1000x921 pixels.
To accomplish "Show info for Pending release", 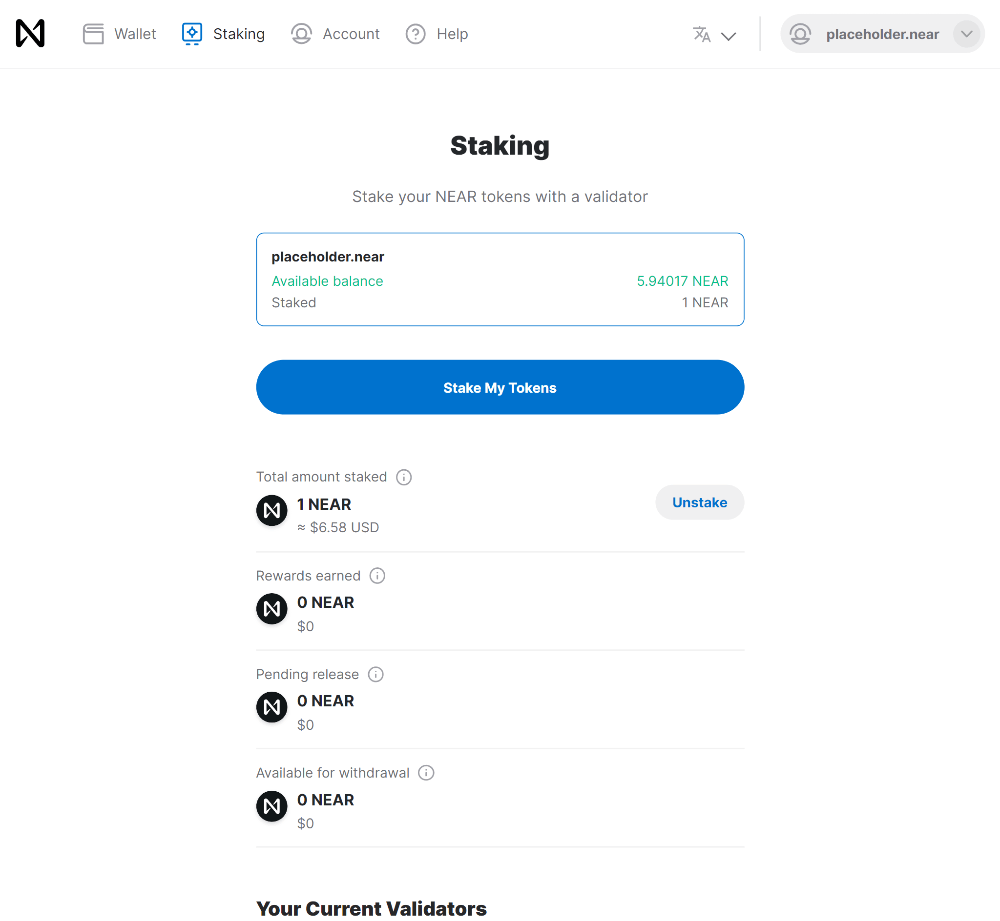I will (x=376, y=675).
